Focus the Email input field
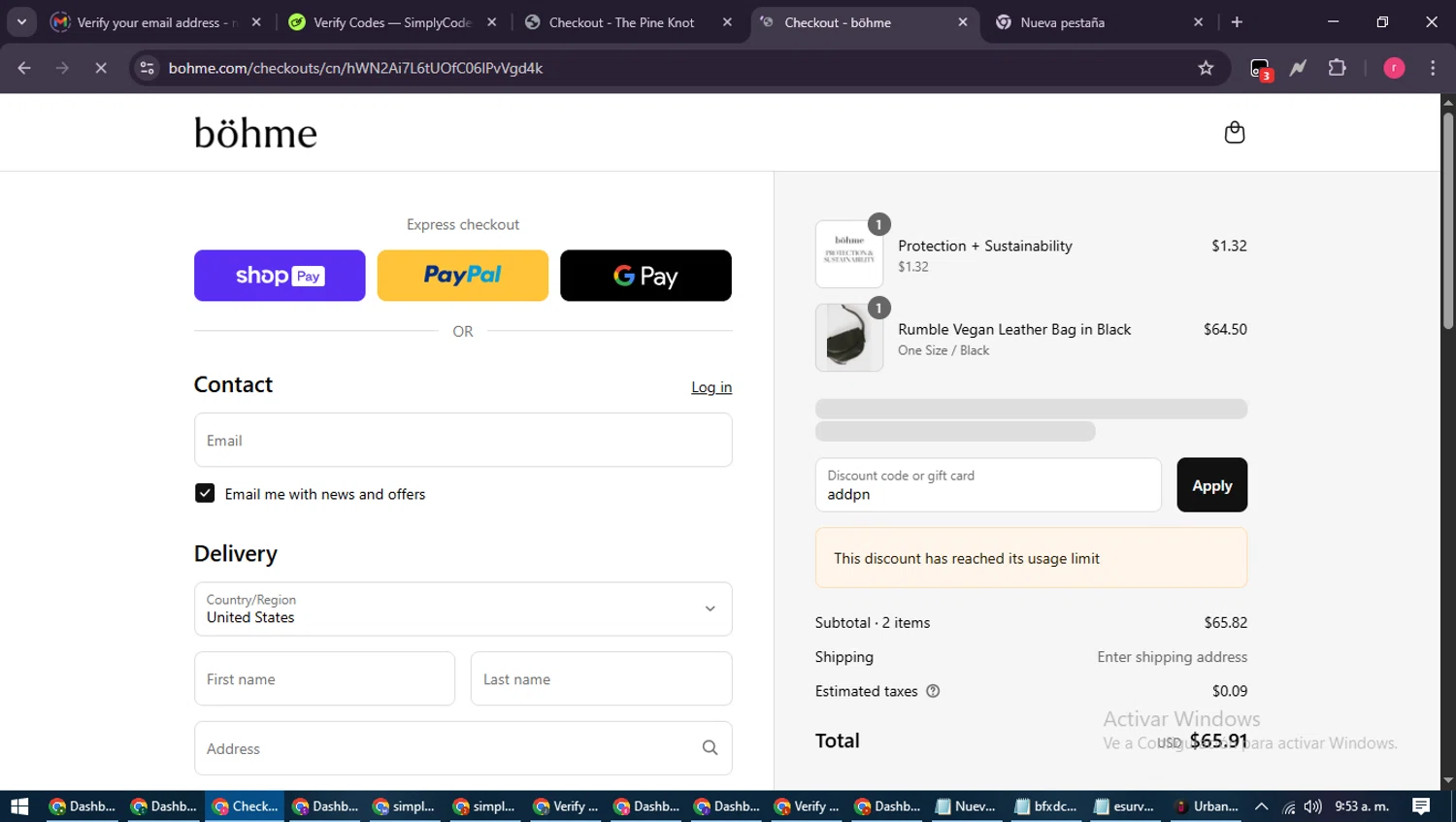Viewport: 1456px width, 822px height. click(x=463, y=441)
